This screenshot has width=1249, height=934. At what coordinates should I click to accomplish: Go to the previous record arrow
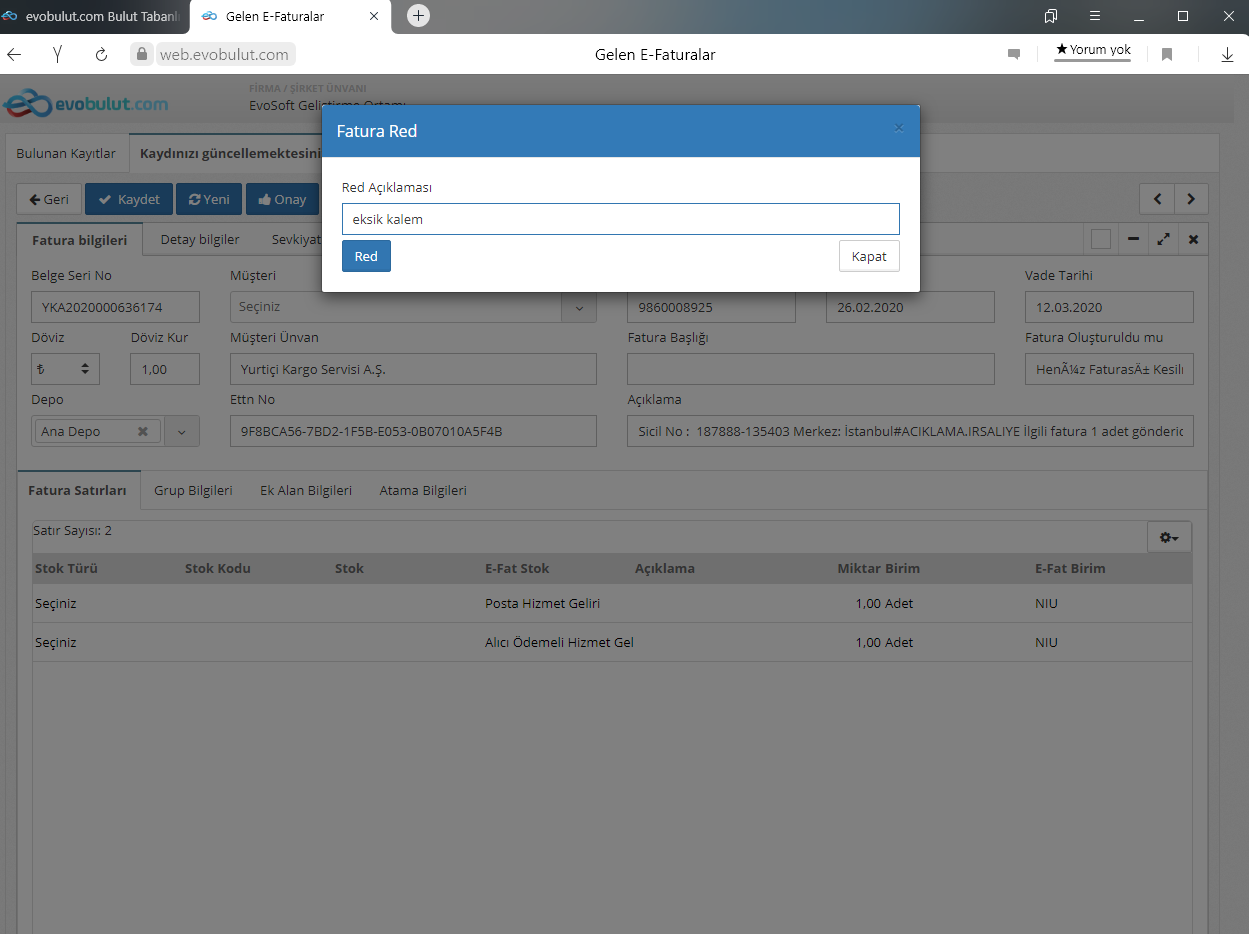coord(1157,199)
